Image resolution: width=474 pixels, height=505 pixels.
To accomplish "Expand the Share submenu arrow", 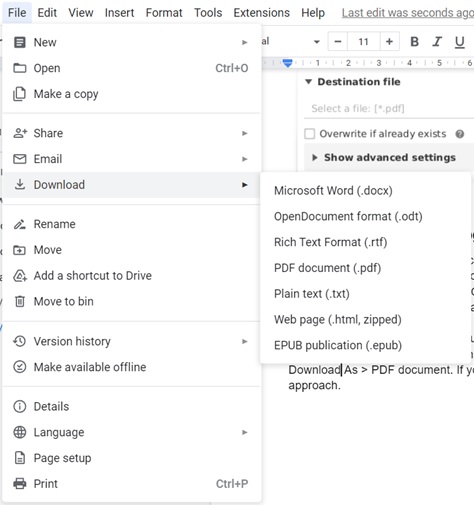I will click(x=245, y=133).
